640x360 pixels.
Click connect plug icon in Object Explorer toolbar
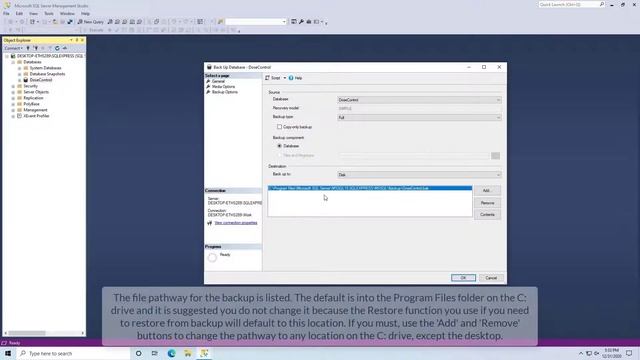[28, 48]
